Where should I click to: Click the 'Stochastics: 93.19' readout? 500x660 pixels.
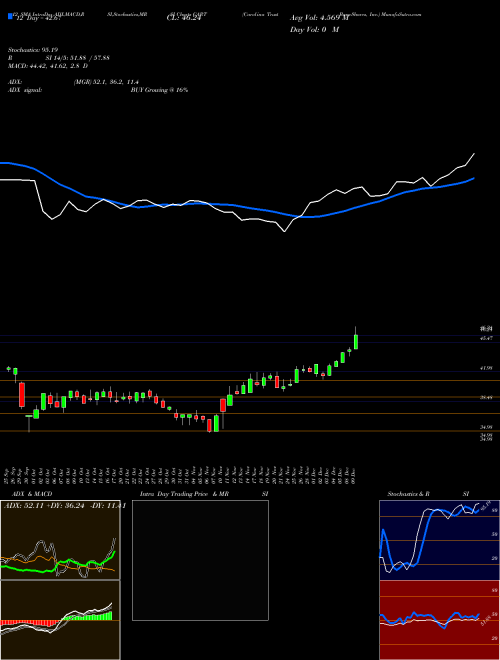pyautogui.click(x=33, y=50)
